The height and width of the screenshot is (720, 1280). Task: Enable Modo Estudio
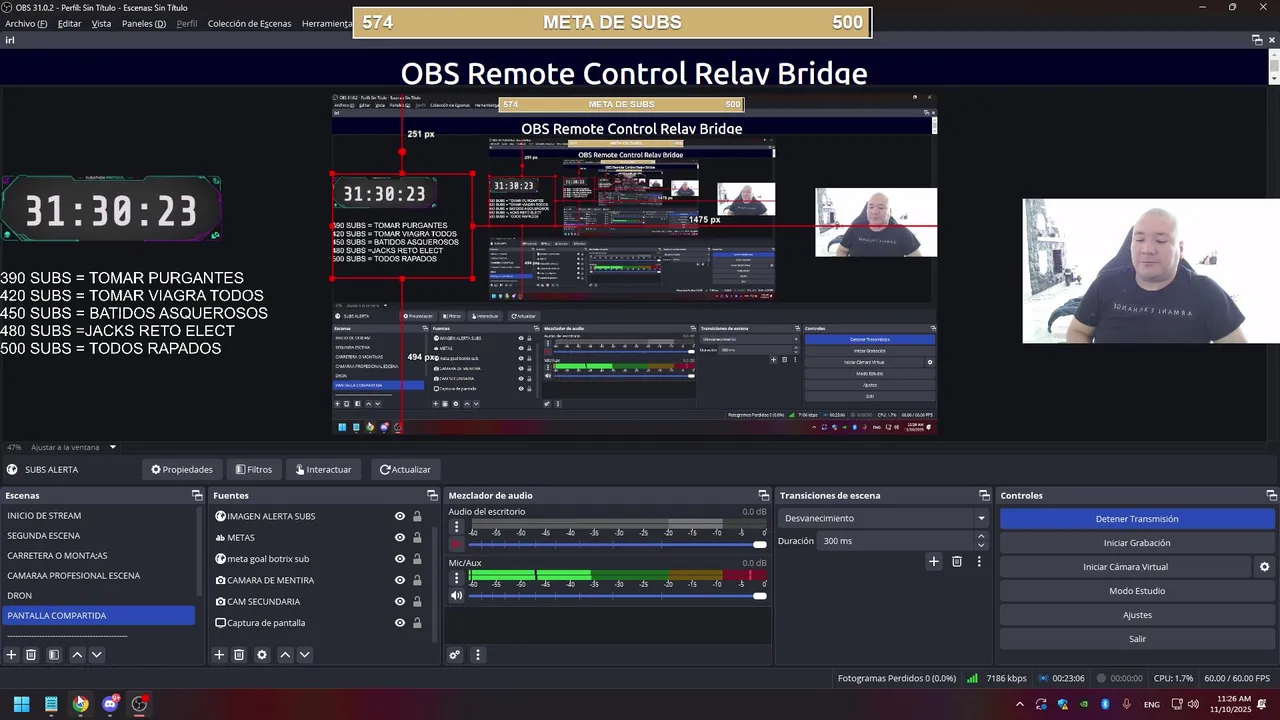[1137, 591]
